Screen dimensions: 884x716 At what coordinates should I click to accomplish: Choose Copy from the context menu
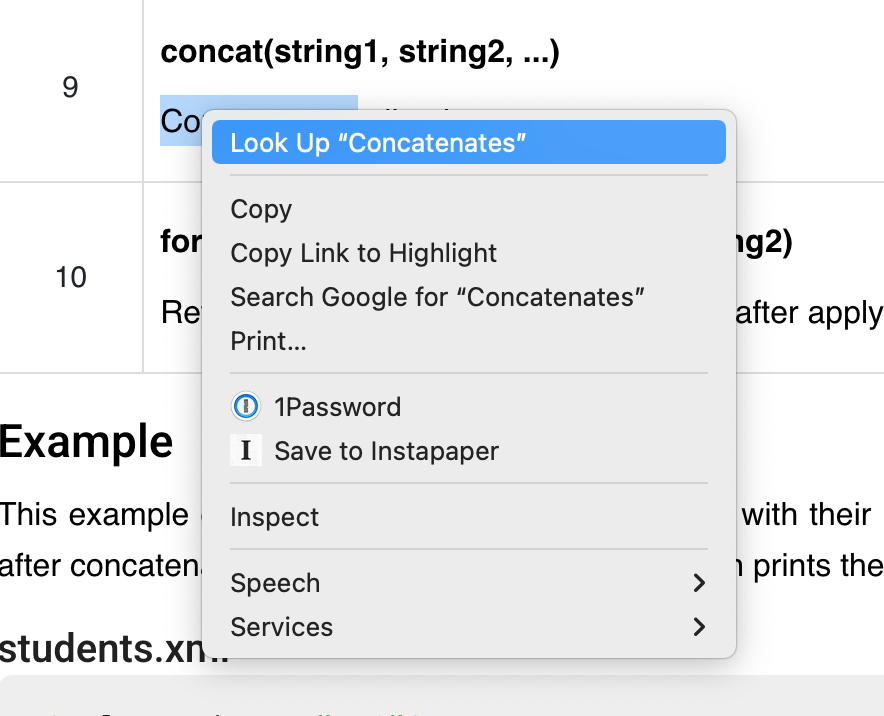[261, 209]
